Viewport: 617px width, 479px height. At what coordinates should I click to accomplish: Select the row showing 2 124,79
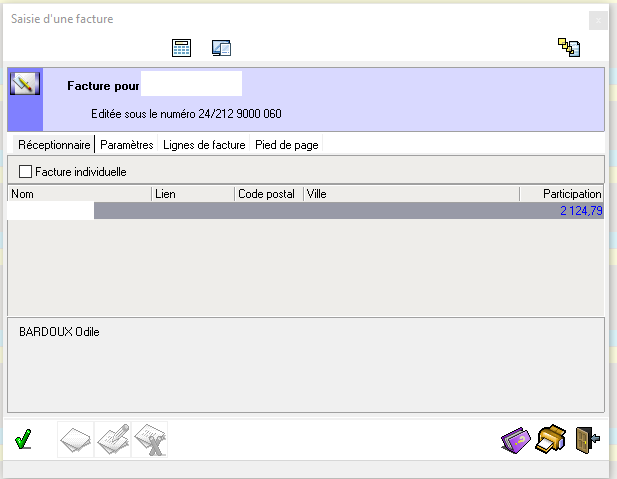click(348, 211)
